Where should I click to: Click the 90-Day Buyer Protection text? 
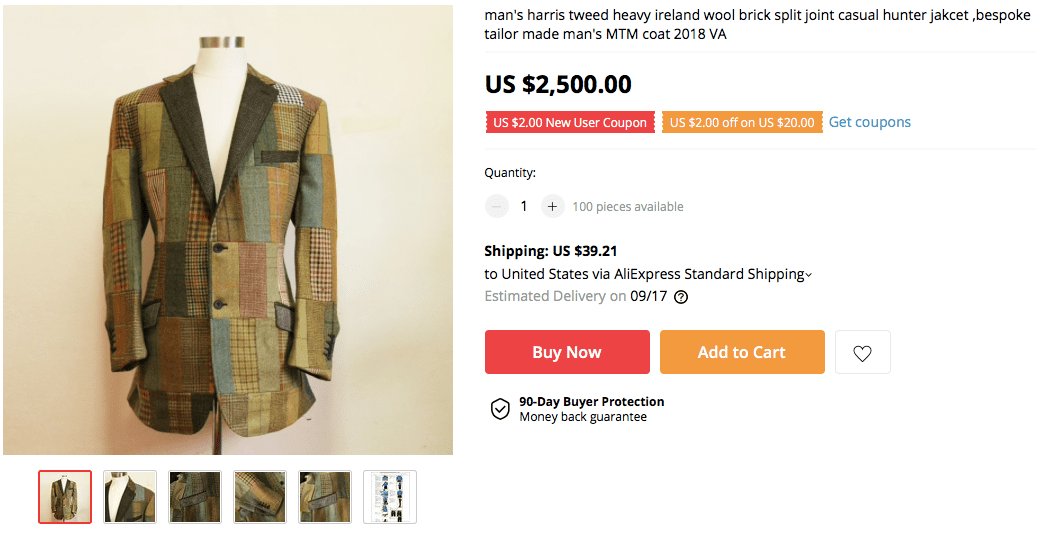(591, 402)
